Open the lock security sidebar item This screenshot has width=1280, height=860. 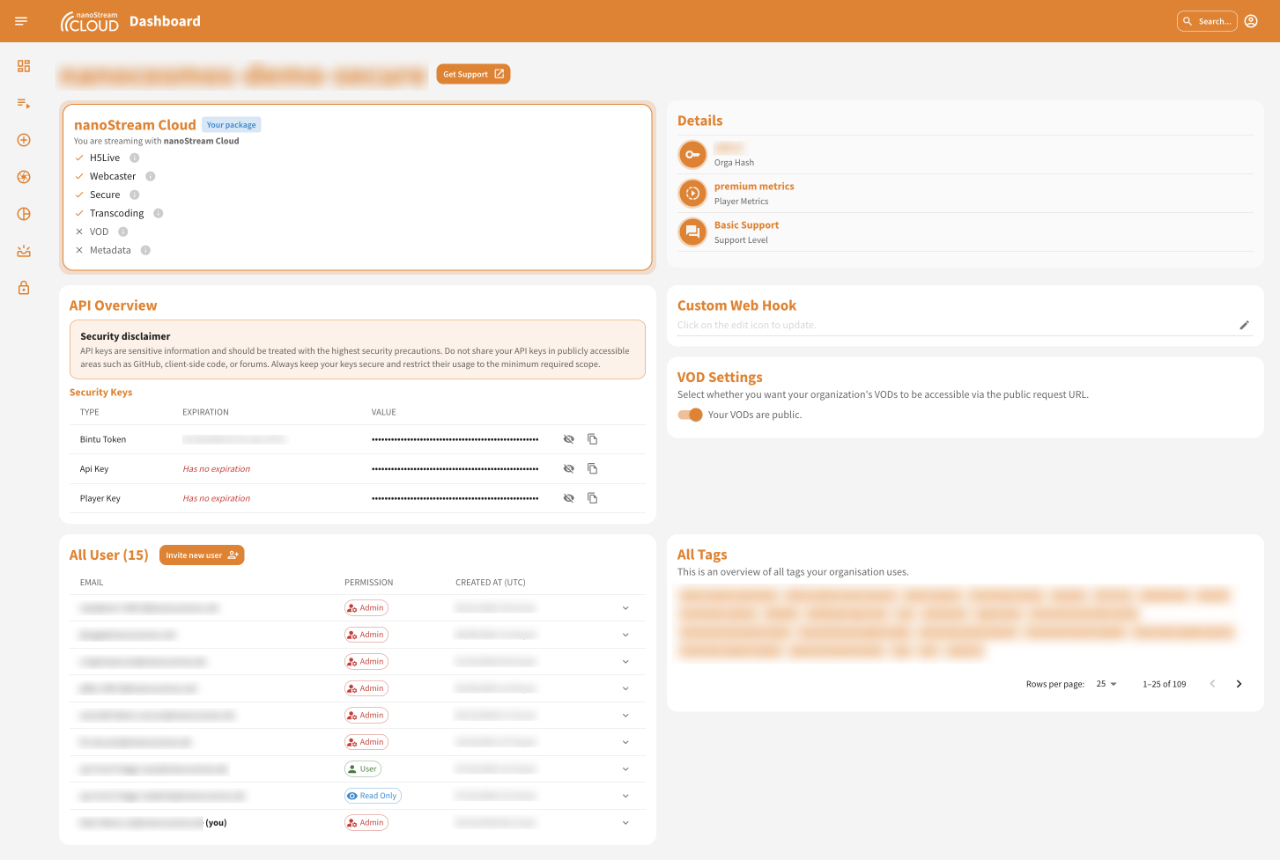click(x=24, y=288)
